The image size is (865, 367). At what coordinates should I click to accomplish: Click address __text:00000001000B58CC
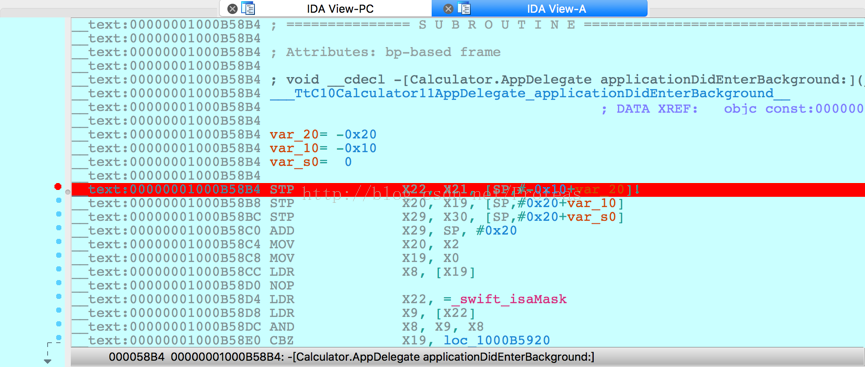tap(167, 272)
